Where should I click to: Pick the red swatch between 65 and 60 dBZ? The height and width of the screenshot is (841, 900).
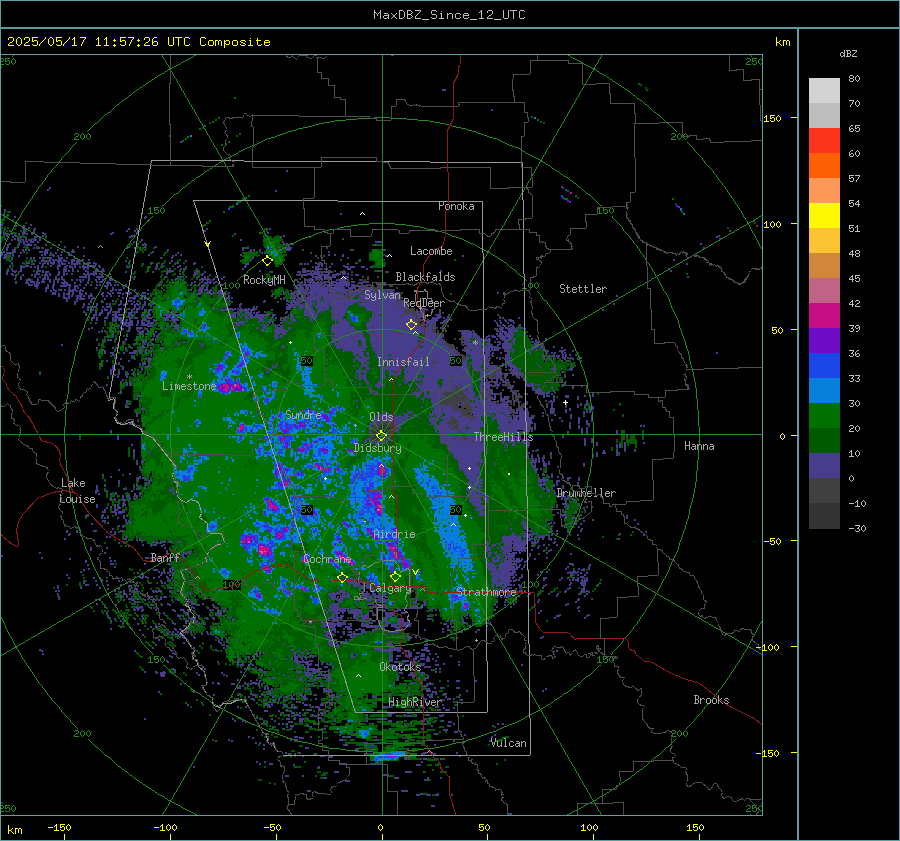click(x=824, y=141)
